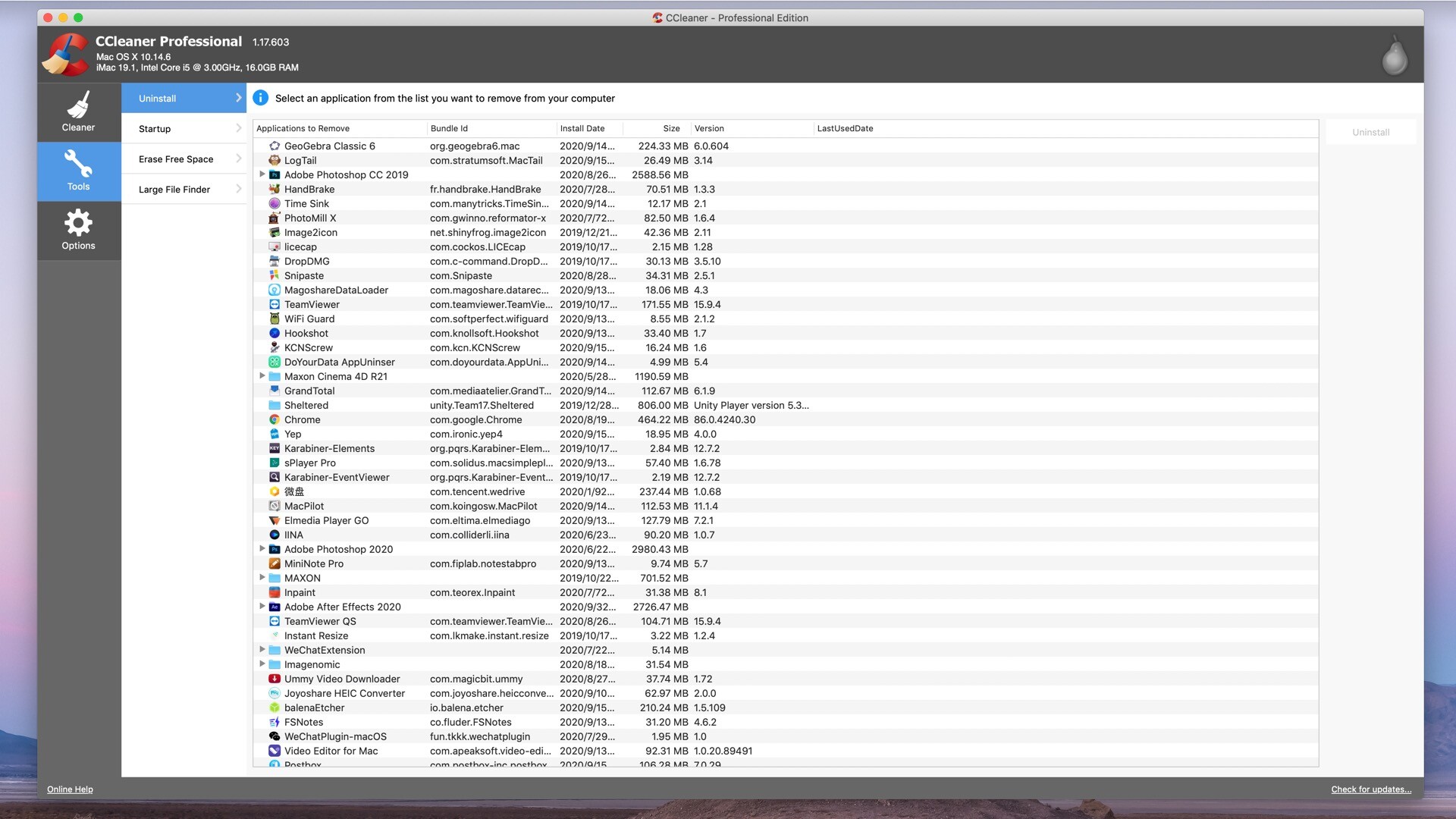The height and width of the screenshot is (819, 1456).
Task: Select the Chrome app icon in list
Action: 275,419
